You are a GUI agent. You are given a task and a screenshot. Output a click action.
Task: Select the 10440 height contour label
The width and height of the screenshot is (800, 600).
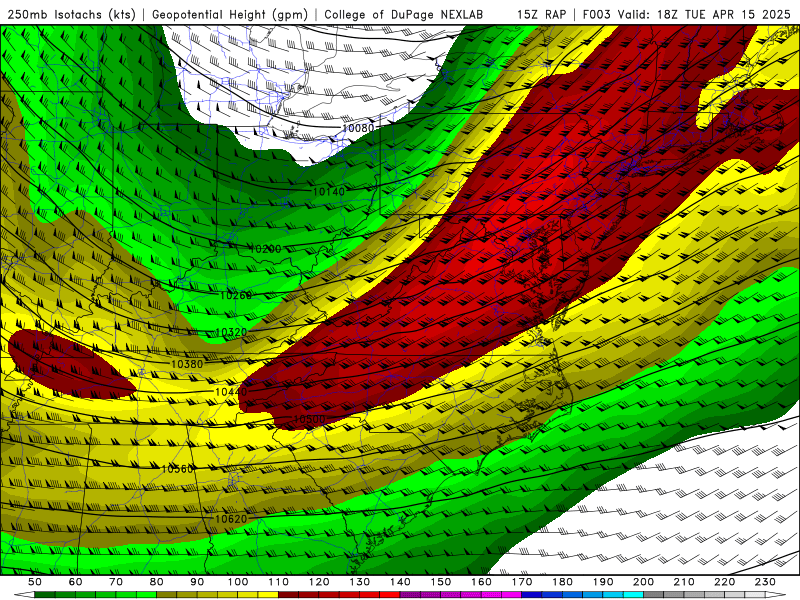tap(231, 391)
